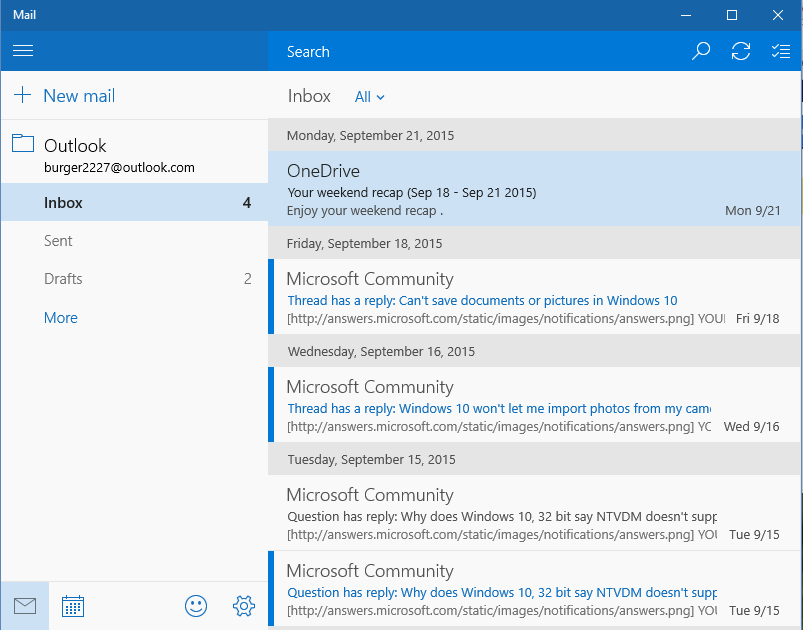Screen dimensions: 803x630
Task: Open the Drafts folder
Action: coord(134,279)
